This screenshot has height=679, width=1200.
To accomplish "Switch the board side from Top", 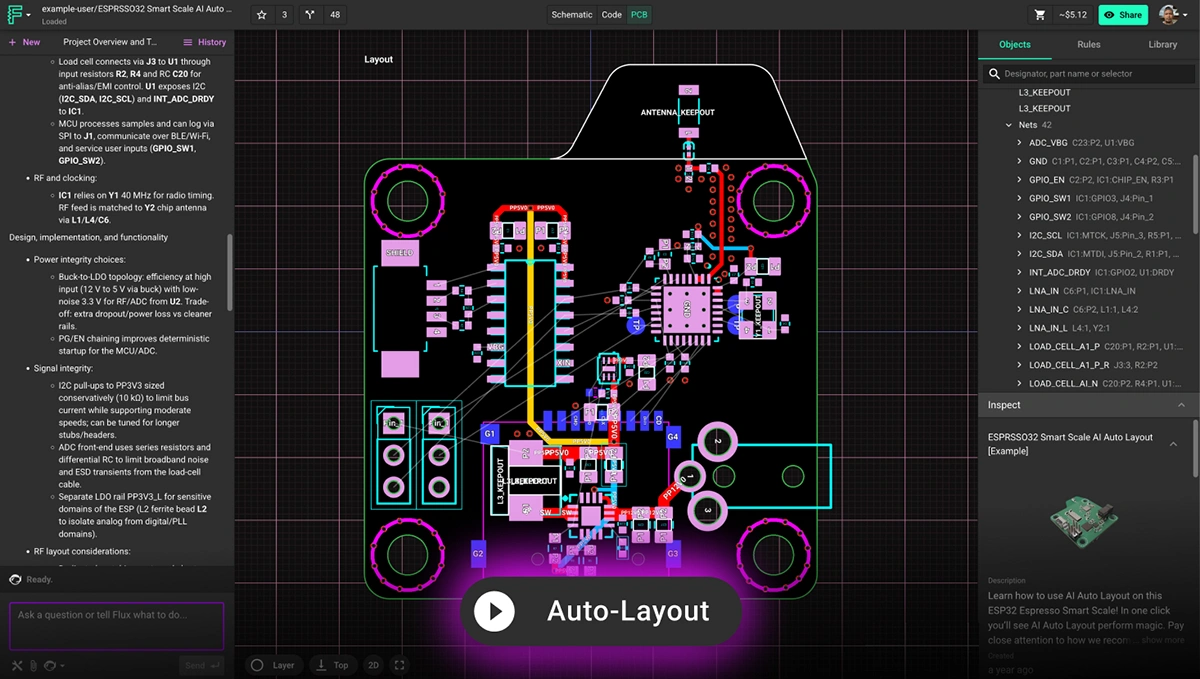I will pos(333,665).
